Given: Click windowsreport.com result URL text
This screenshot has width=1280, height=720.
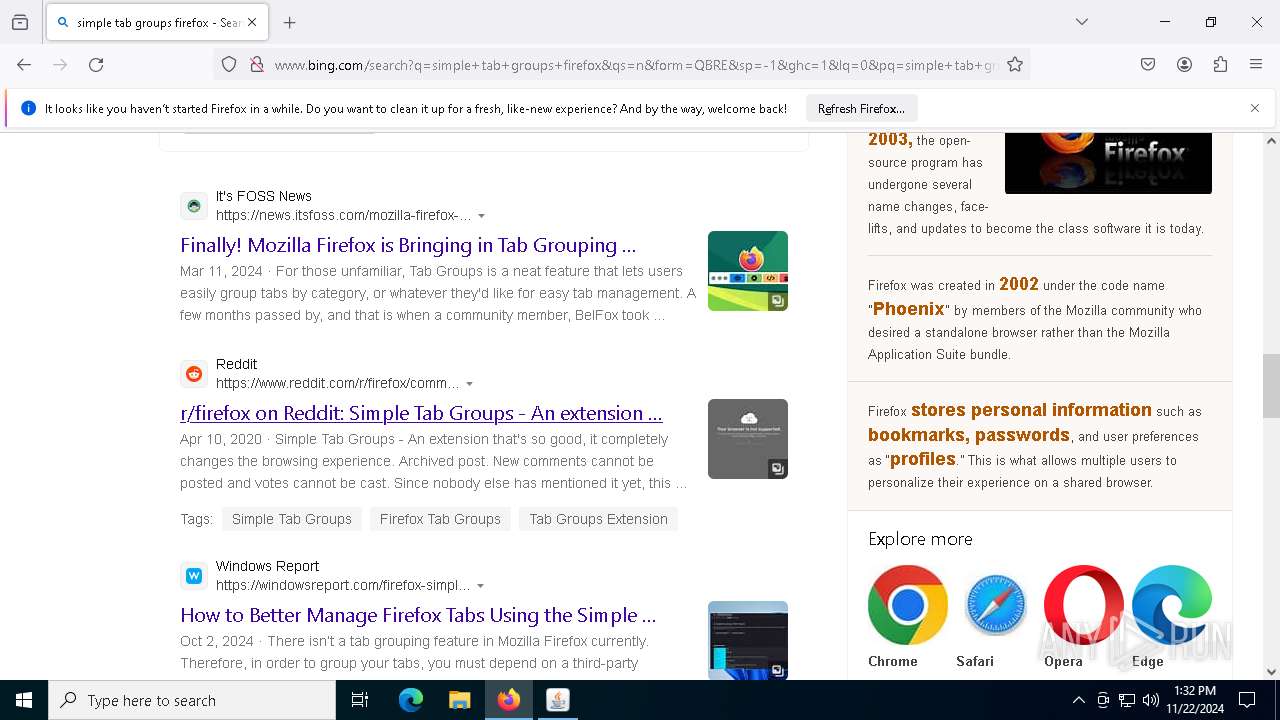Looking at the screenshot, I should tap(343, 585).
